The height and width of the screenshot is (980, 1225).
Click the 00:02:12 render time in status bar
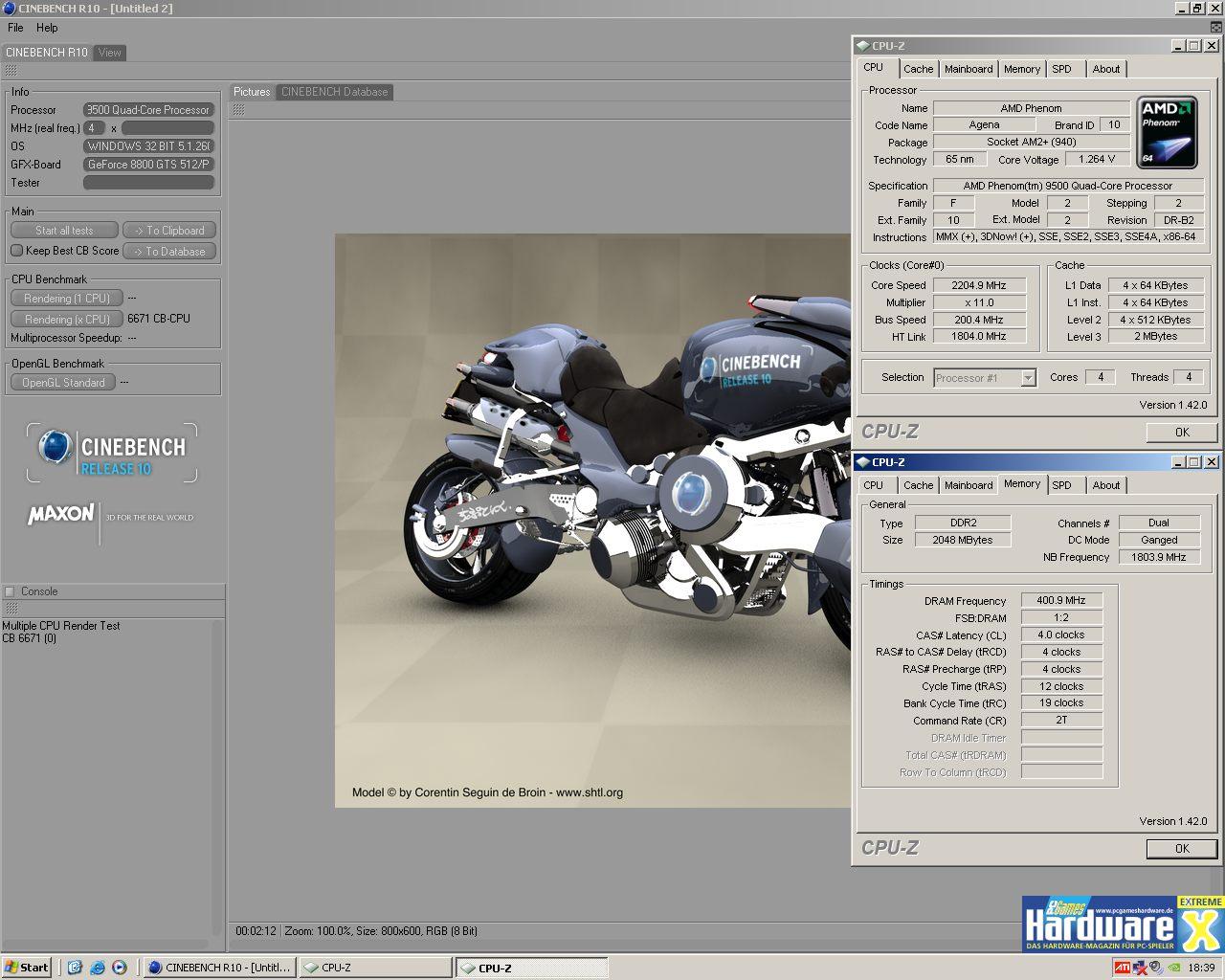[x=256, y=930]
